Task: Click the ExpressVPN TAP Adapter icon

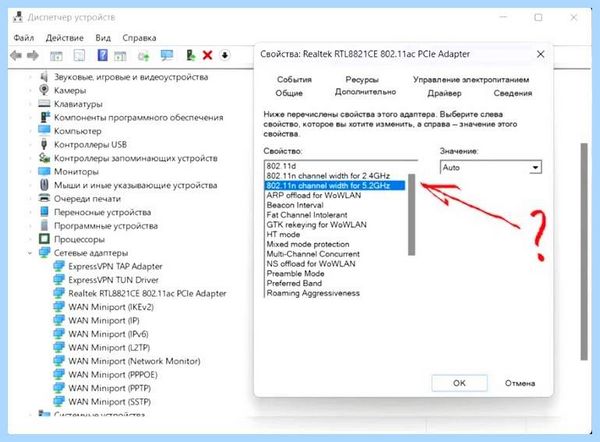Action: 59,266
